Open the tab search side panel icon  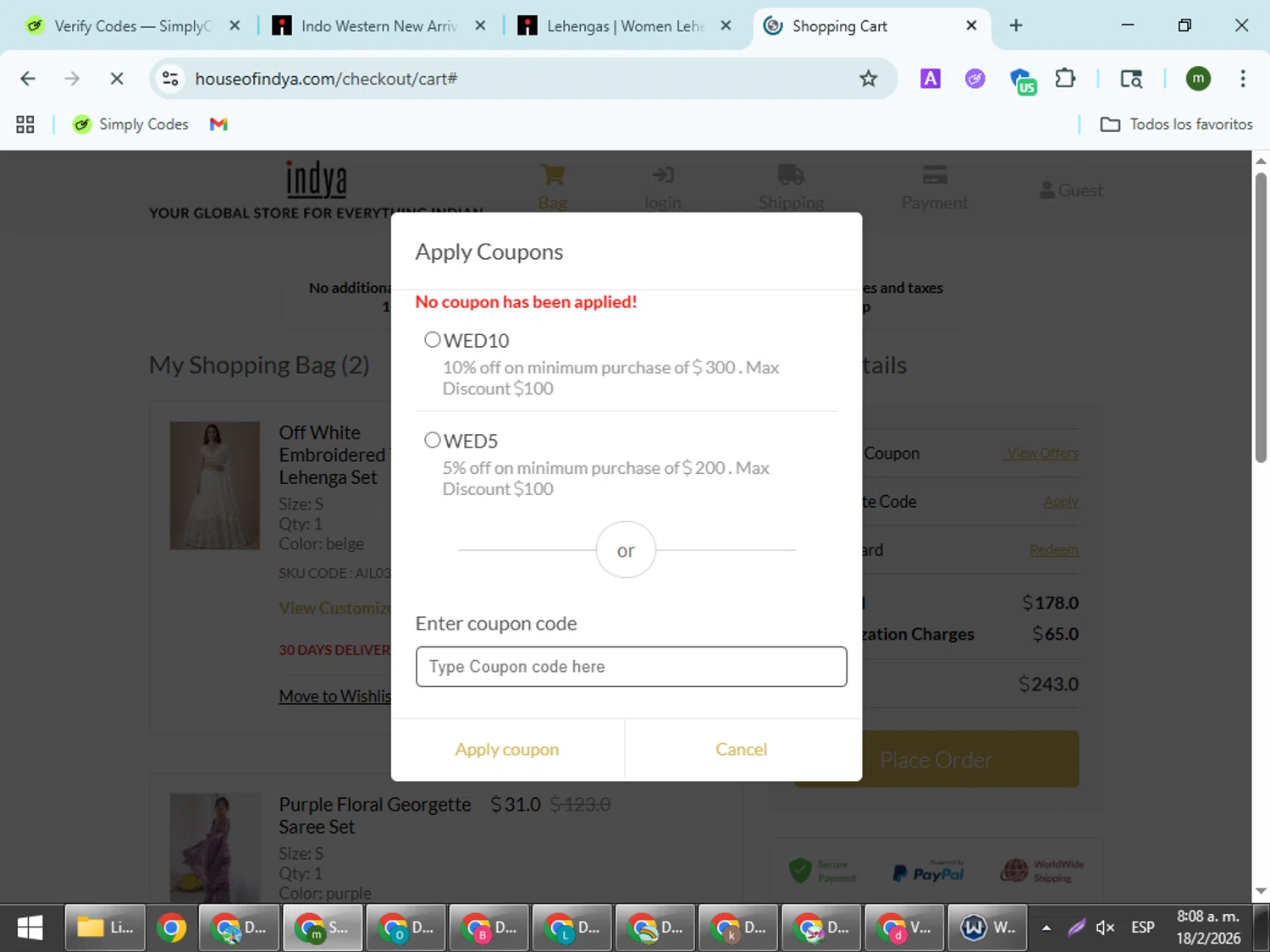[1131, 79]
